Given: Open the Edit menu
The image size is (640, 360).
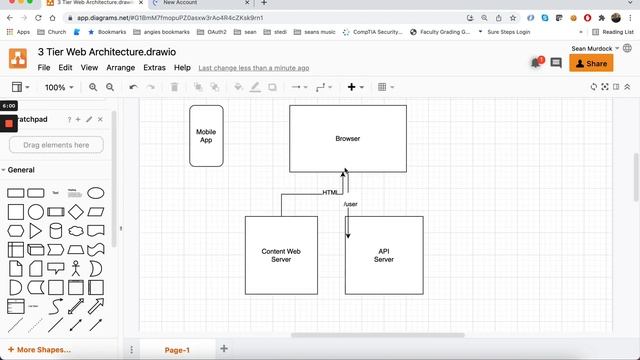Looking at the screenshot, I should [65, 68].
